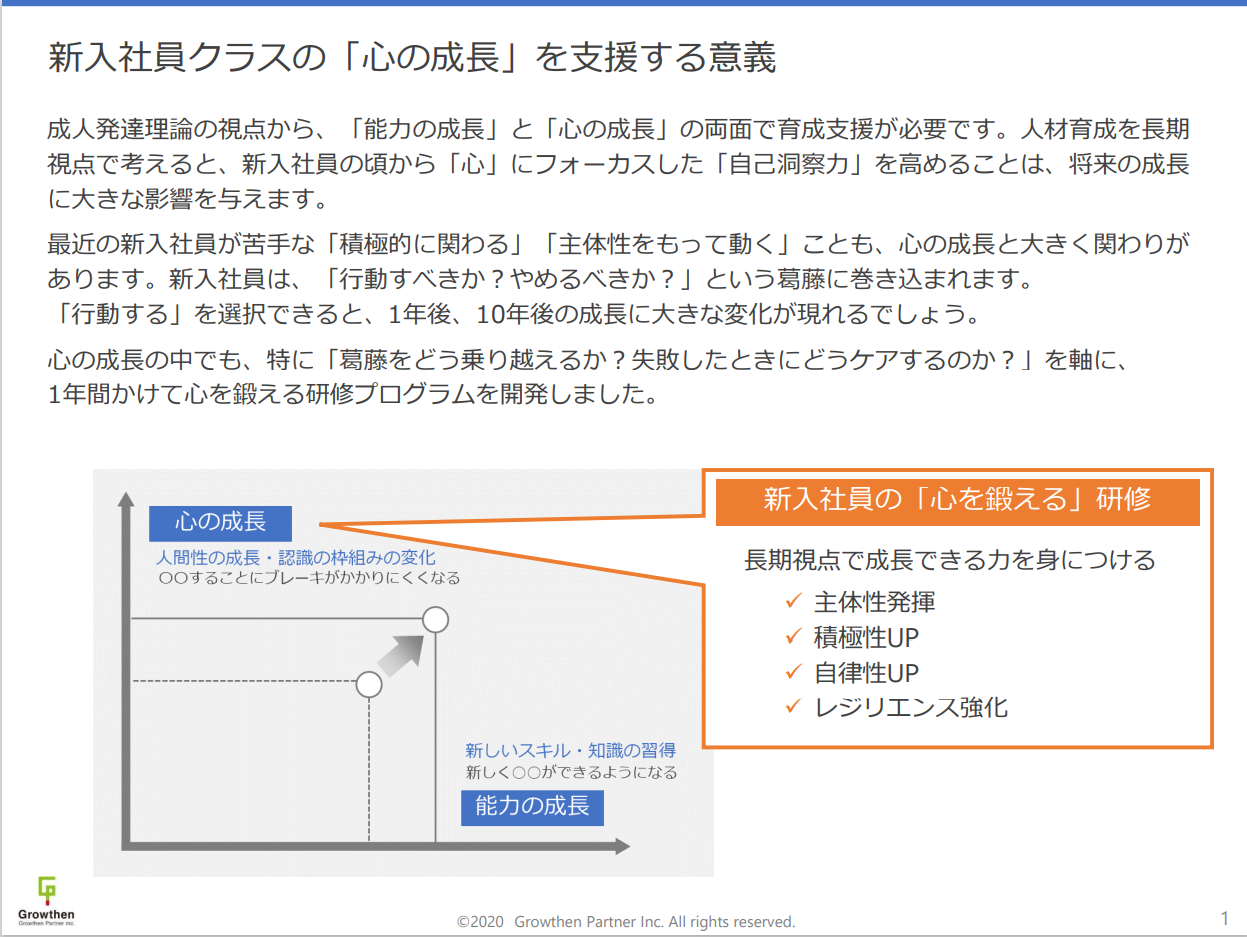1247x937 pixels.
Task: Select the orange 新入社員の「心を鍛える」研修 header
Action: (x=957, y=499)
